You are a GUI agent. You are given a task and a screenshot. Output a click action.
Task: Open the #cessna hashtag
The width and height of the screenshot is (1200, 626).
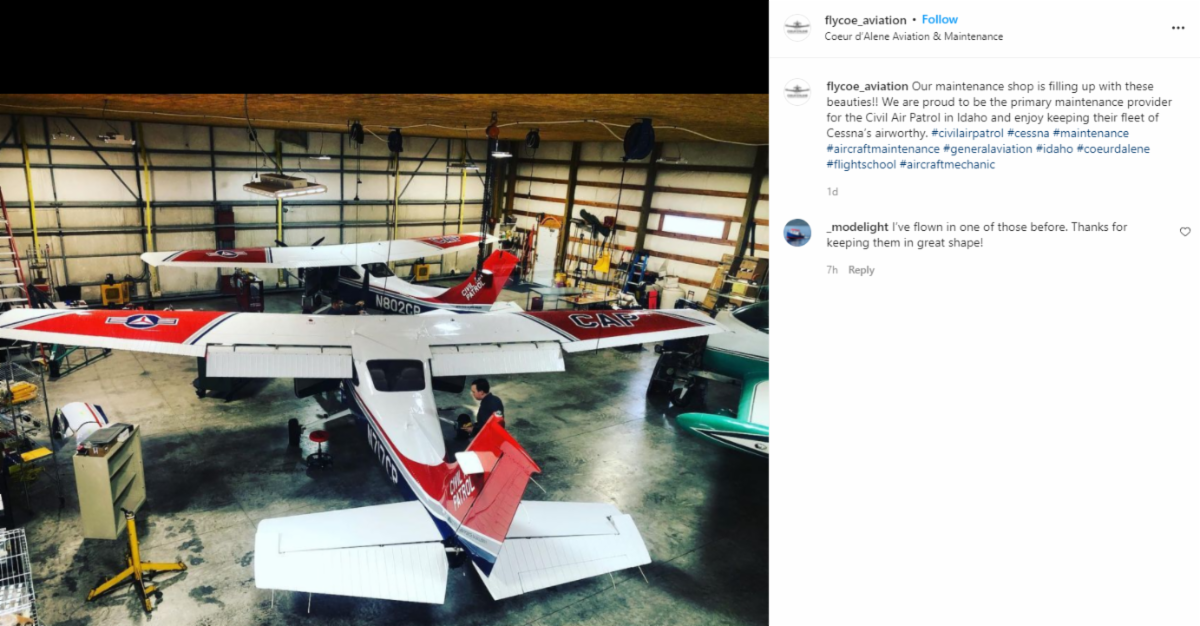click(1028, 133)
